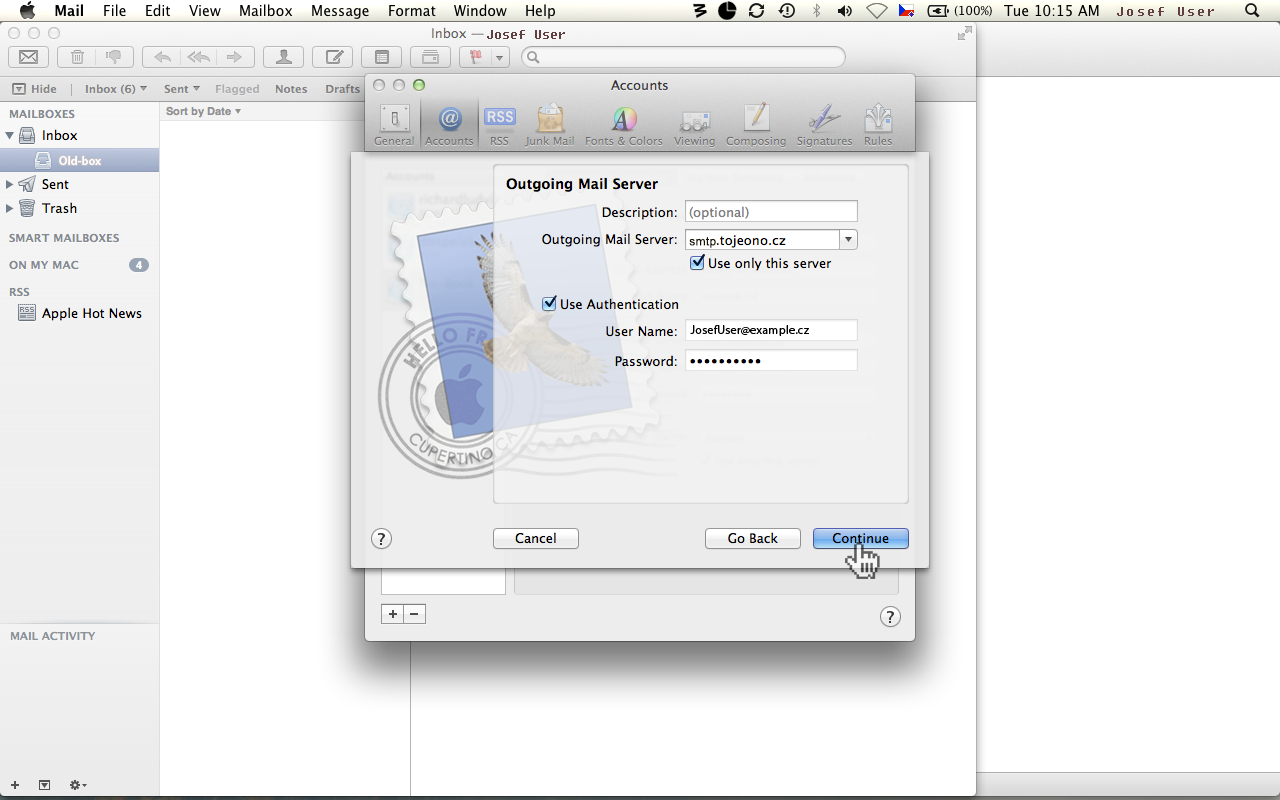Toggle mail activity panel button
The width and height of the screenshot is (1280, 800).
coord(44,785)
